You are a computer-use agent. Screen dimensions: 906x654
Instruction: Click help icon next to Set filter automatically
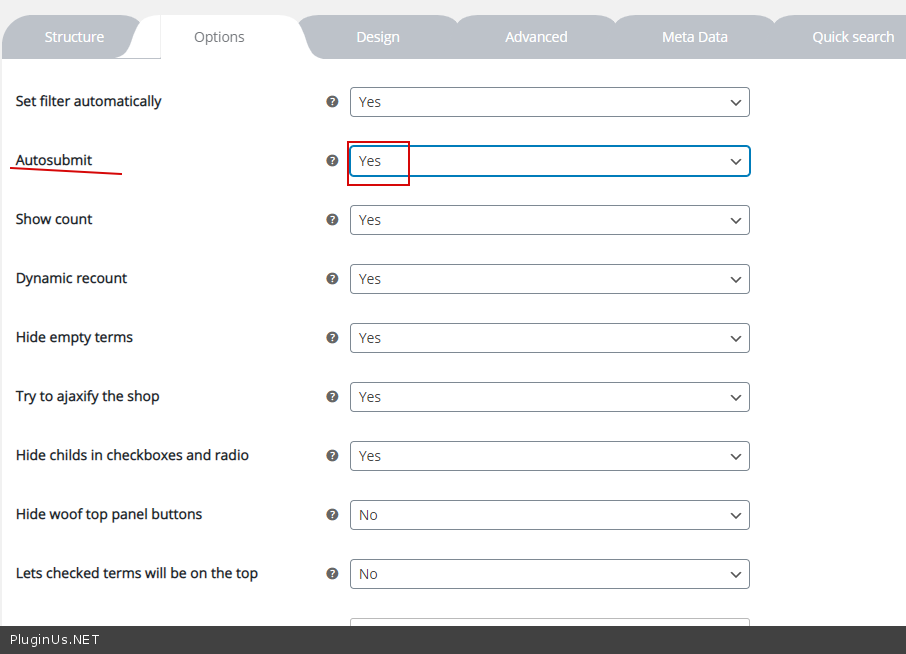(332, 102)
